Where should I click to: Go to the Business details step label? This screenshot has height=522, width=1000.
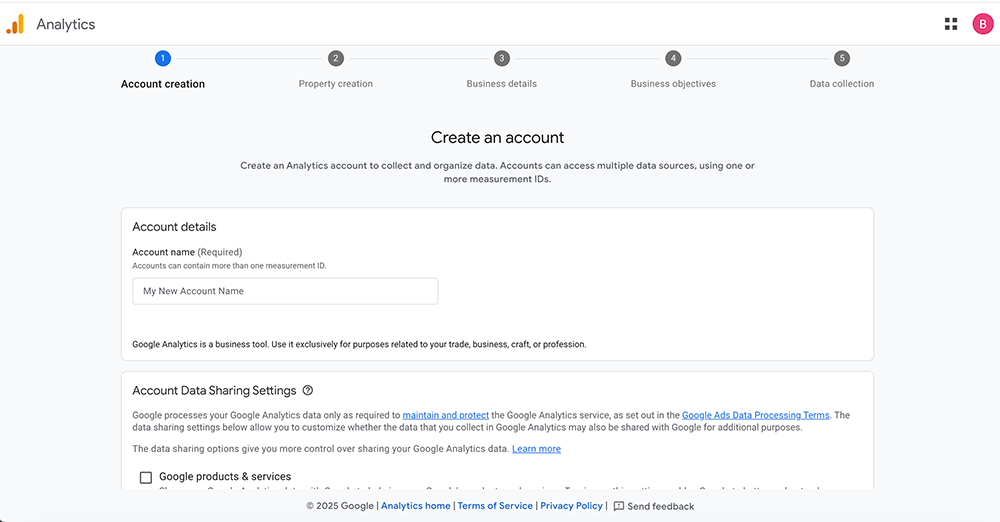pyautogui.click(x=501, y=84)
